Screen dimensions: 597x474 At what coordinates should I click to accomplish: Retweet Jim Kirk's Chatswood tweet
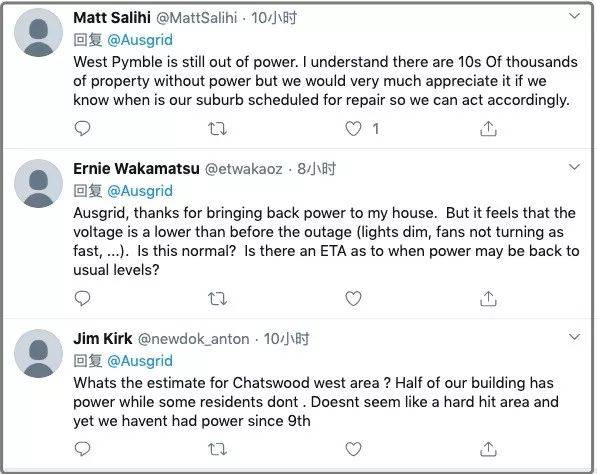click(x=218, y=450)
